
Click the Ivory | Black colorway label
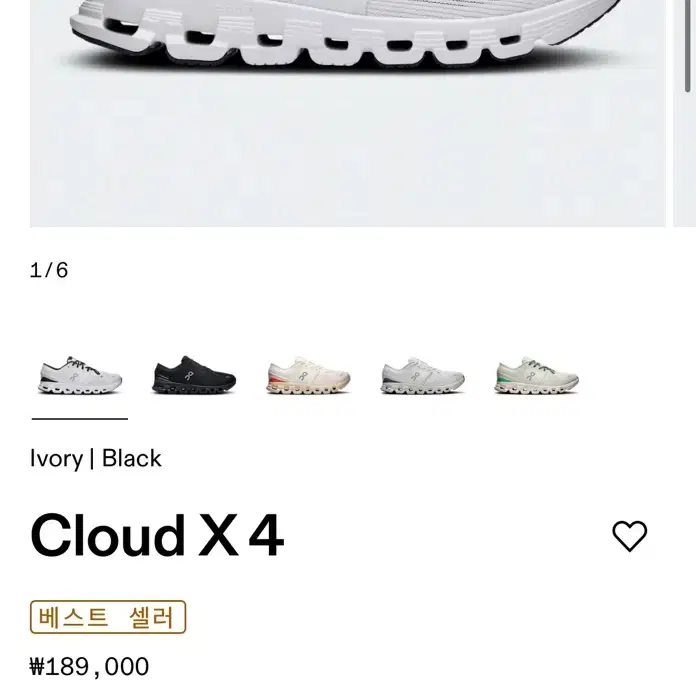click(96, 458)
